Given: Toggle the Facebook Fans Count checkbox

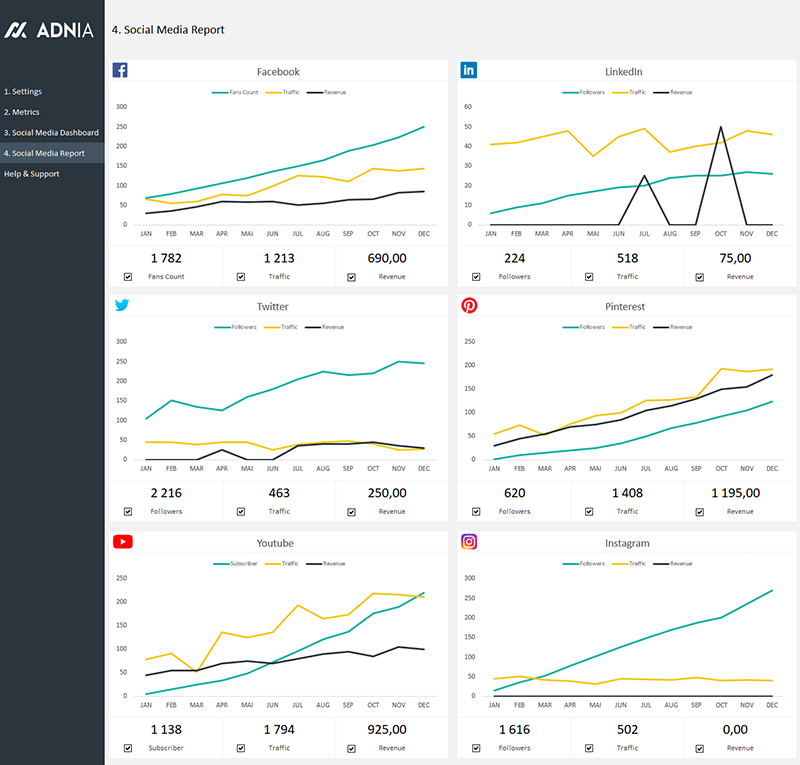Looking at the screenshot, I should pos(127,277).
